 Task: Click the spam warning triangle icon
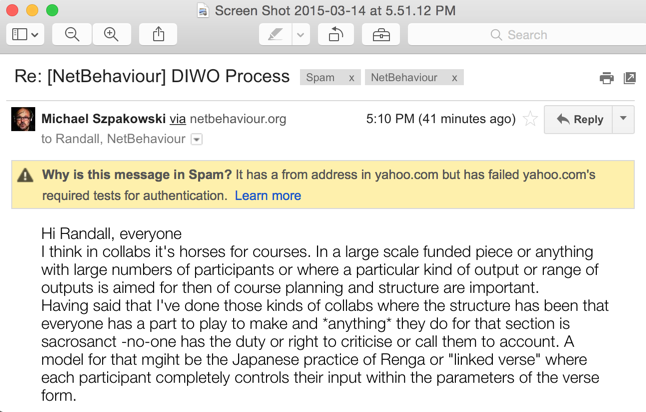click(25, 175)
